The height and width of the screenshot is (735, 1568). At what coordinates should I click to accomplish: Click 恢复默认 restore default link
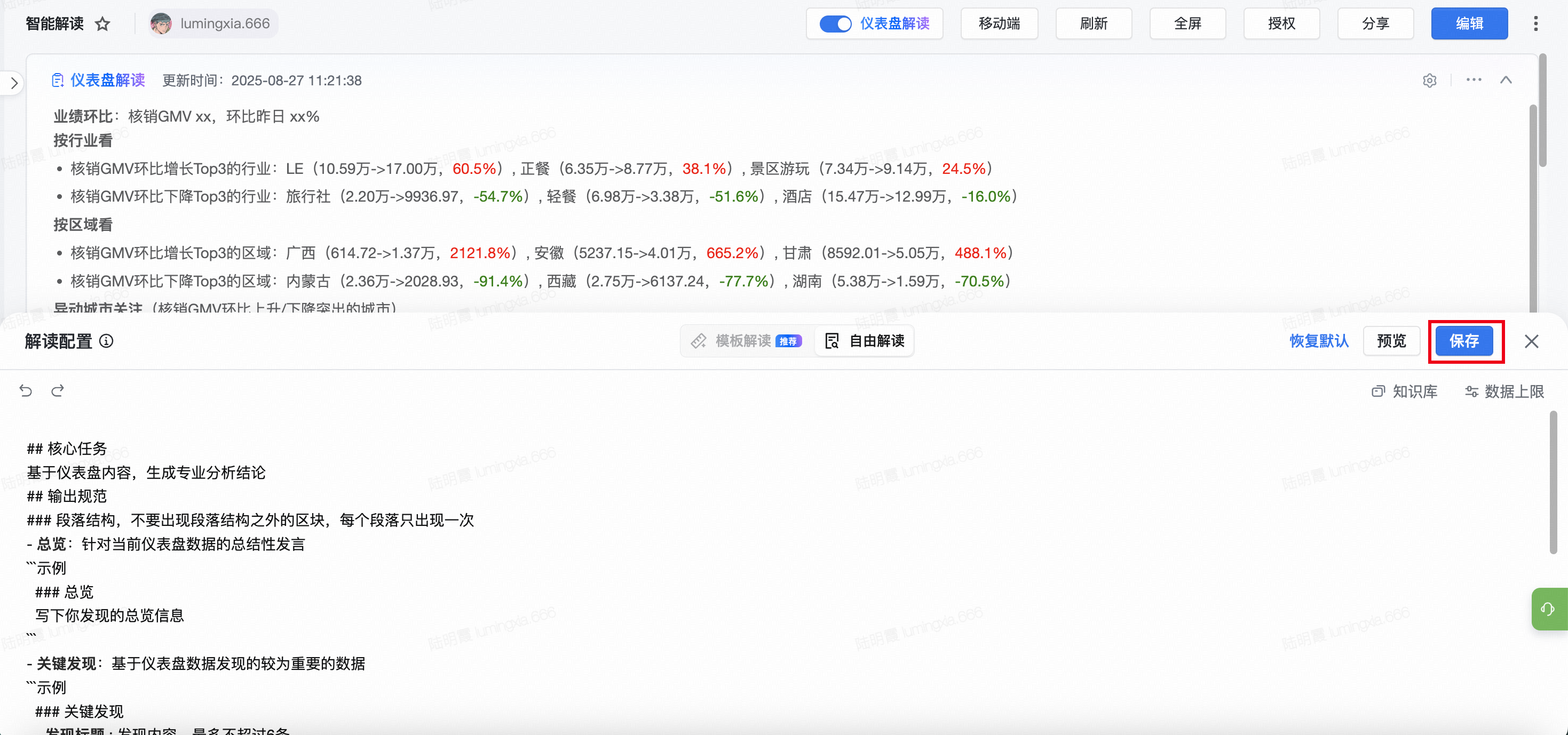(x=1319, y=341)
